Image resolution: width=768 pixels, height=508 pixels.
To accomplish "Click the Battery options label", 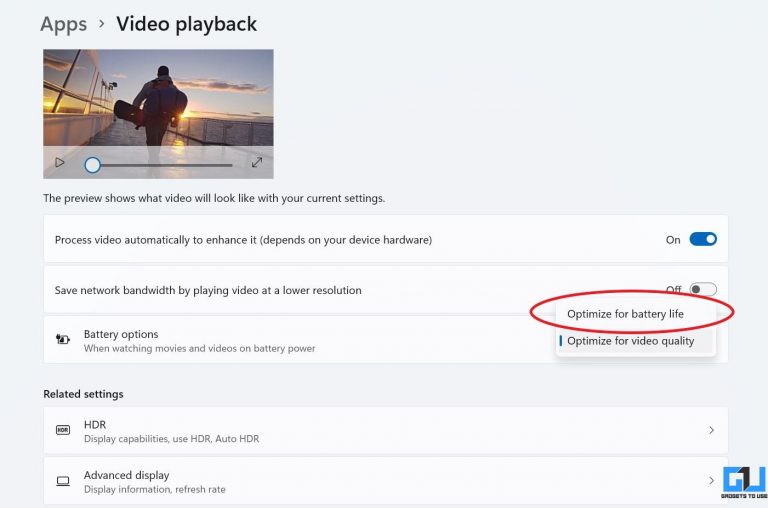I will [x=121, y=334].
